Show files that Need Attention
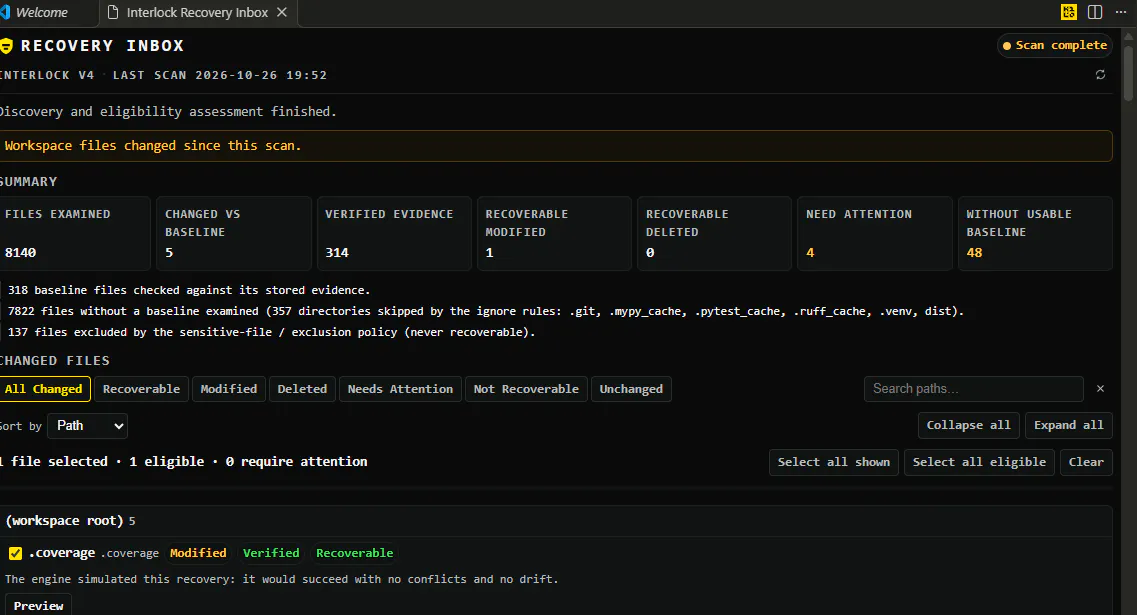This screenshot has width=1137, height=615. pos(400,389)
